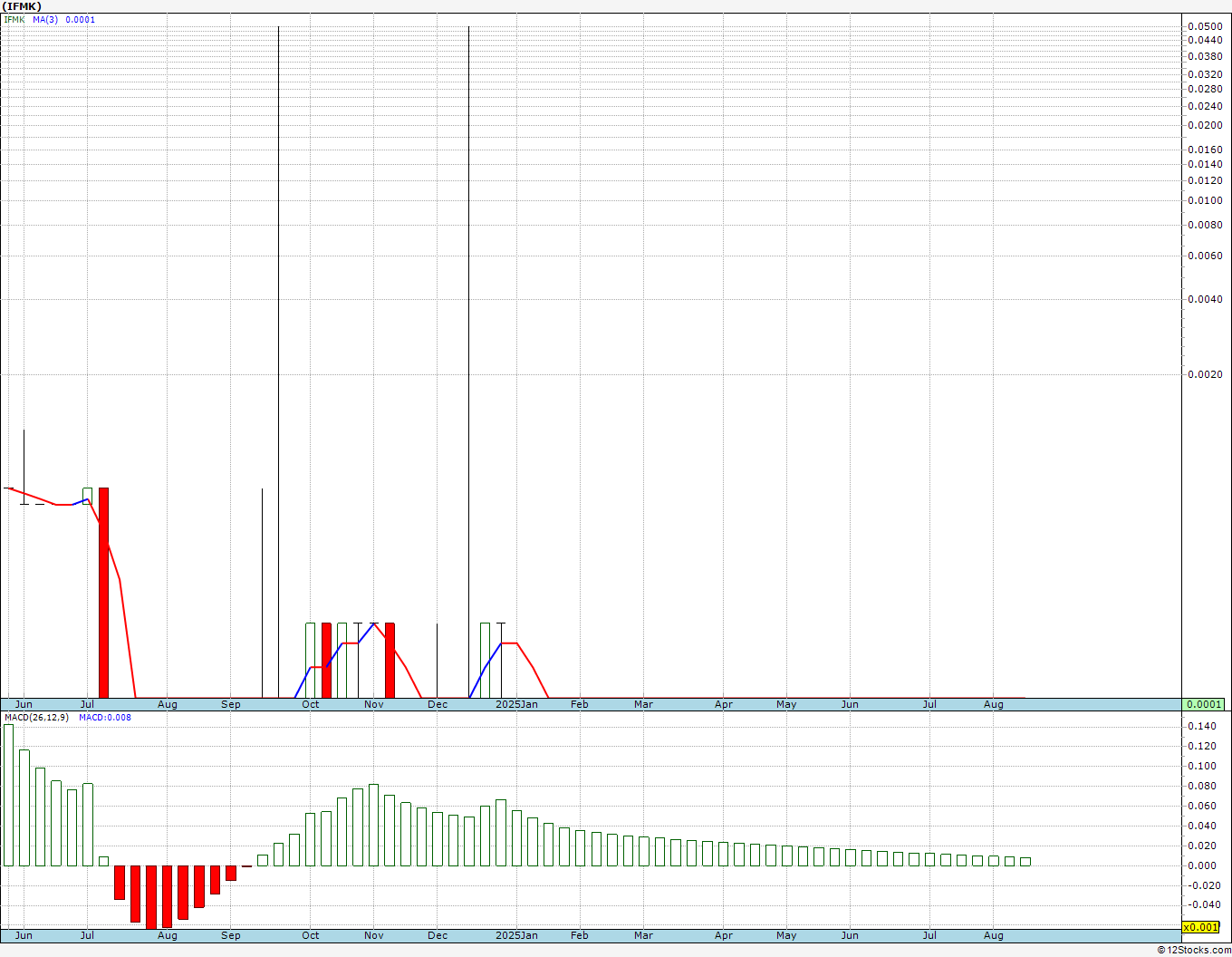Select the Feb marker on MACD axis

coord(579,935)
